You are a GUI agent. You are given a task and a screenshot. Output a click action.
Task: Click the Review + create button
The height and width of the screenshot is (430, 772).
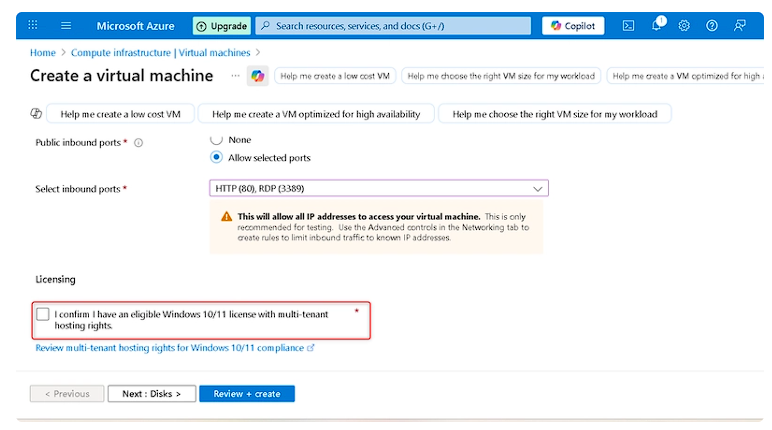point(247,394)
